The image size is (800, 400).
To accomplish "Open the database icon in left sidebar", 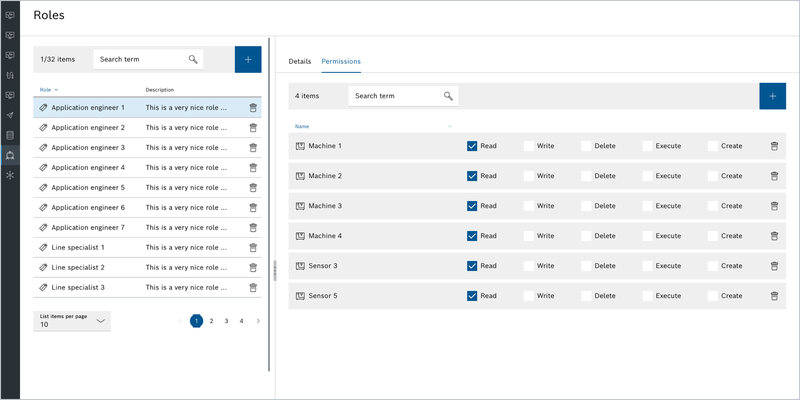I will 10,135.
